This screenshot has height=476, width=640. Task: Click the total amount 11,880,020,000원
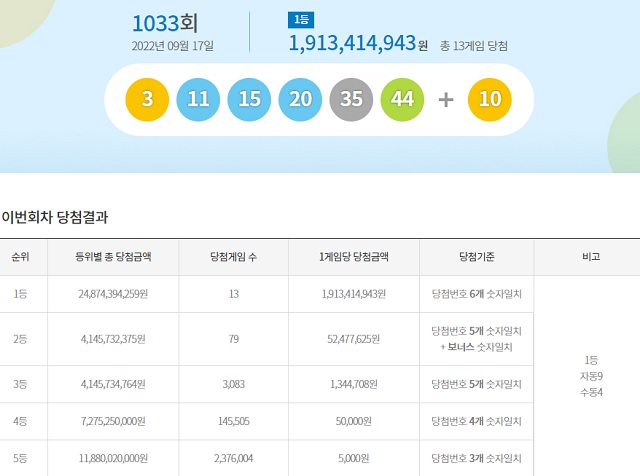point(113,458)
